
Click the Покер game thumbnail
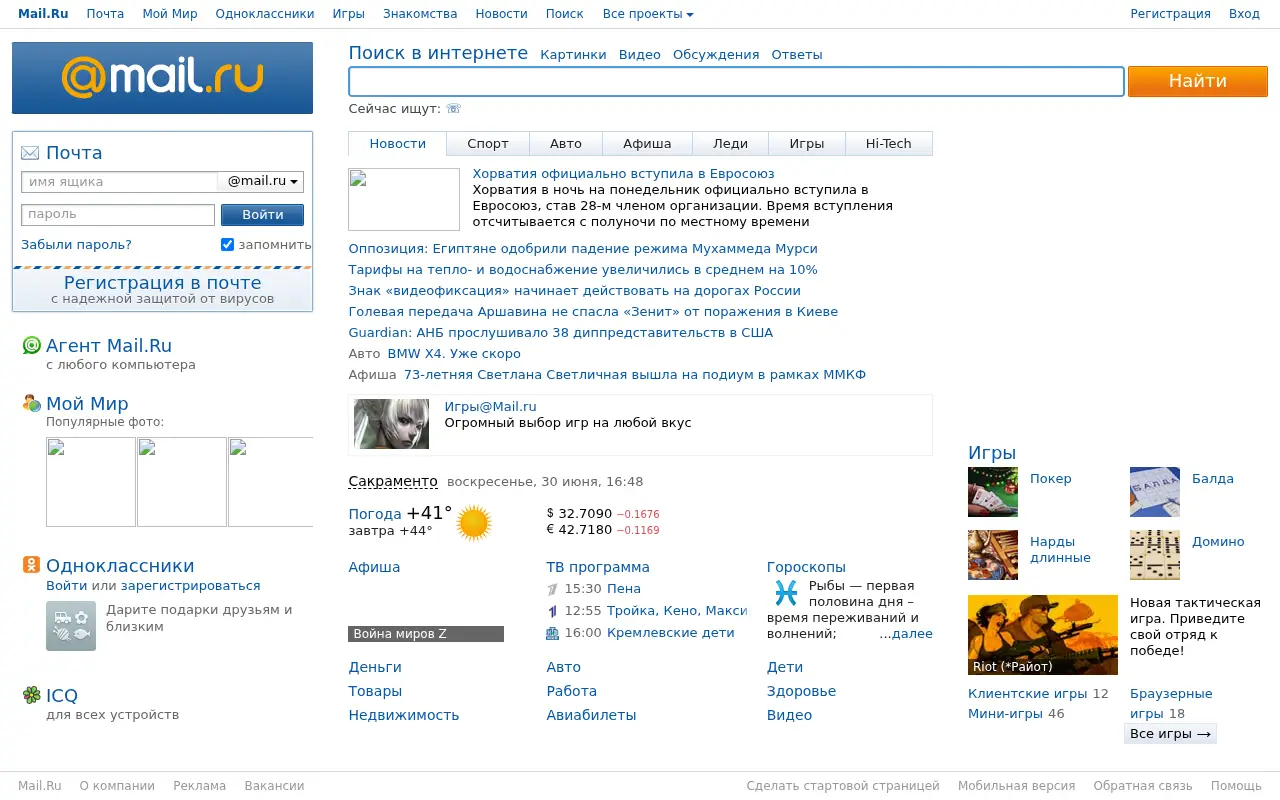[x=993, y=492]
